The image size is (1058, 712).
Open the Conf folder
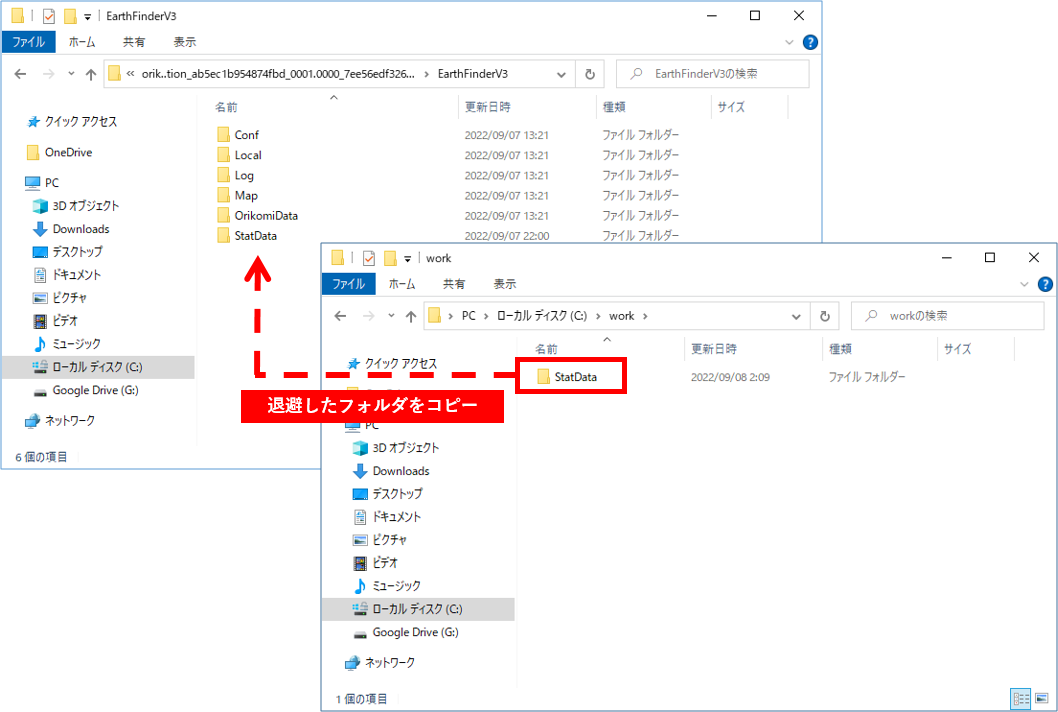(x=246, y=135)
